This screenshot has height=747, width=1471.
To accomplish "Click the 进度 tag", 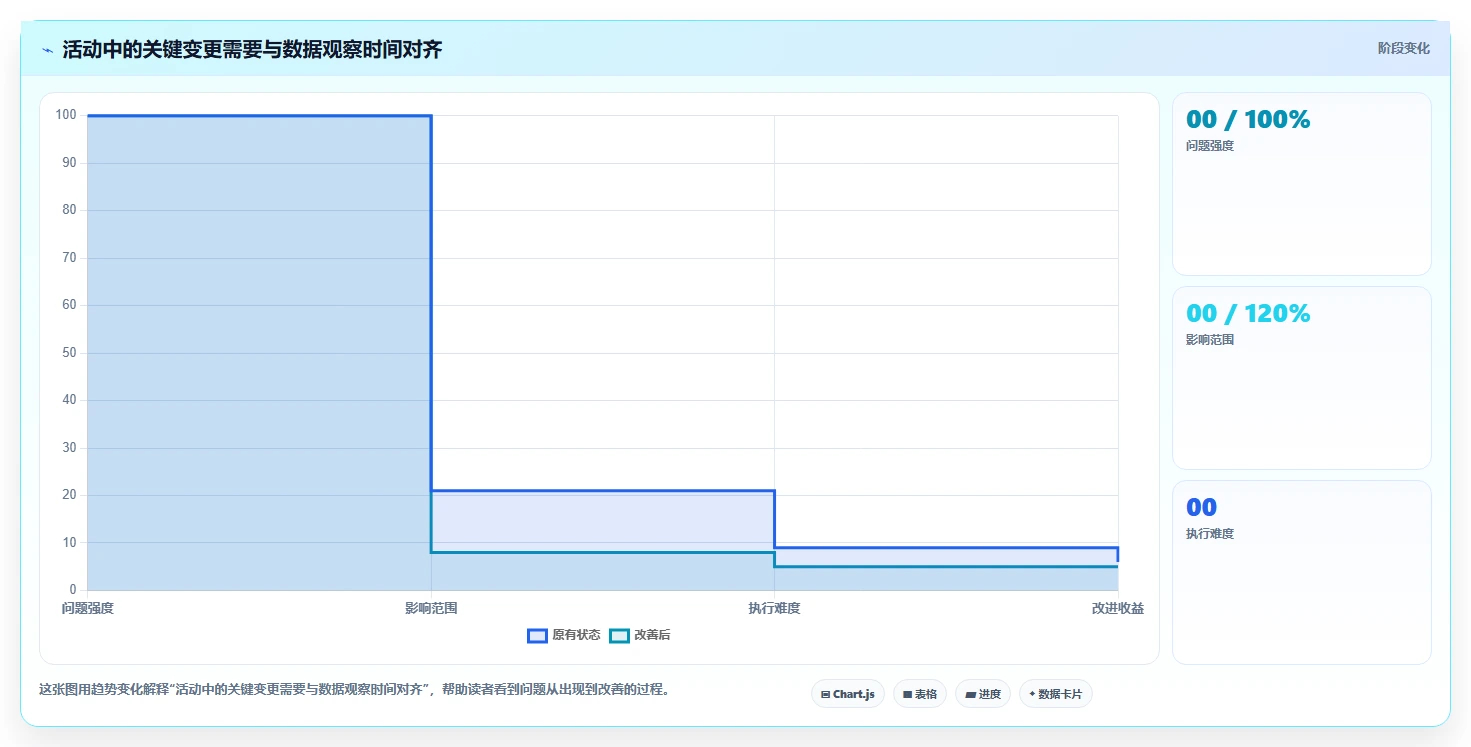I will point(983,694).
